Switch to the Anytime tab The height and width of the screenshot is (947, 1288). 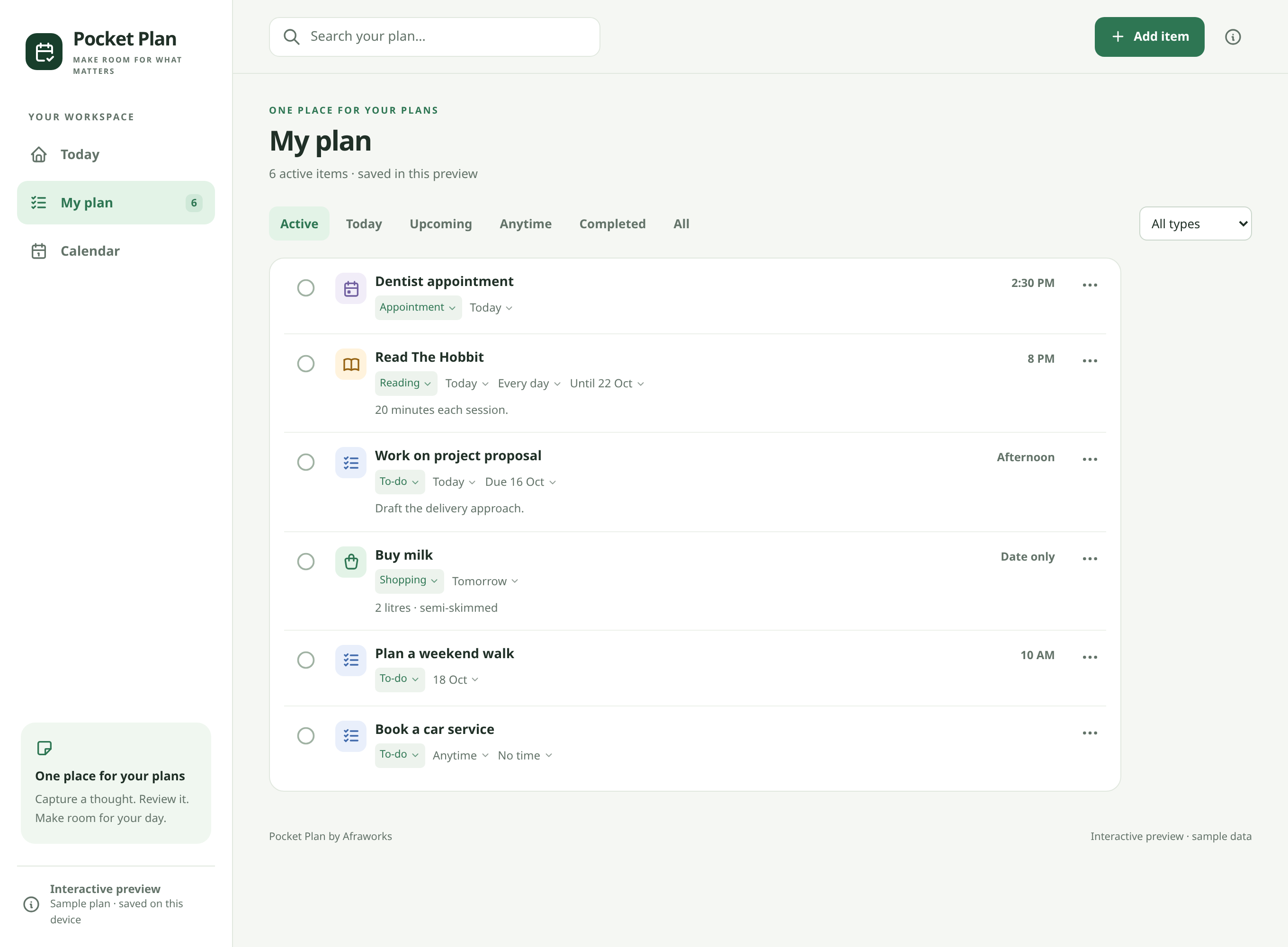(525, 223)
